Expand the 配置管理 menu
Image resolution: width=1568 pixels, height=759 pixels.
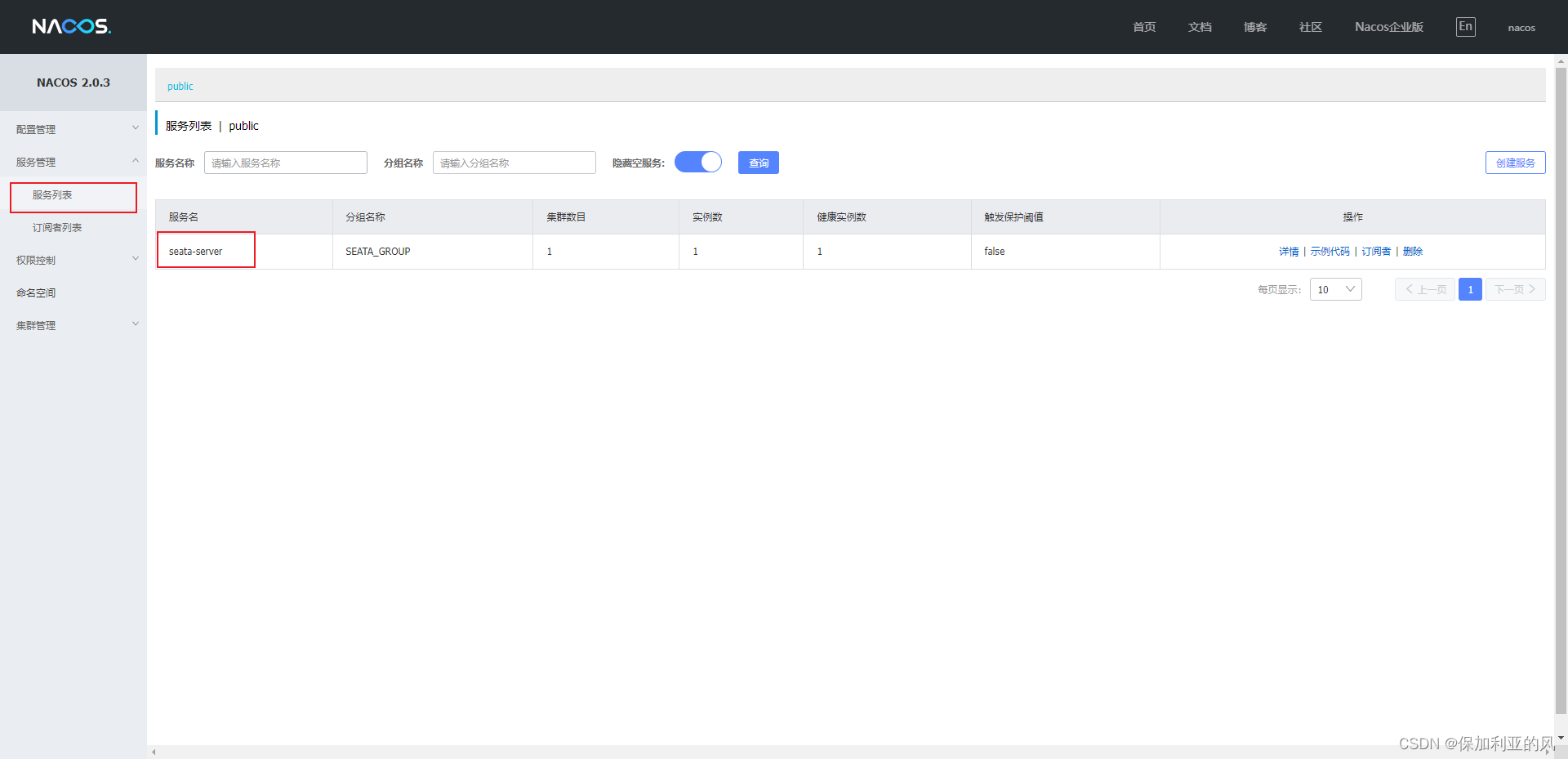click(73, 129)
